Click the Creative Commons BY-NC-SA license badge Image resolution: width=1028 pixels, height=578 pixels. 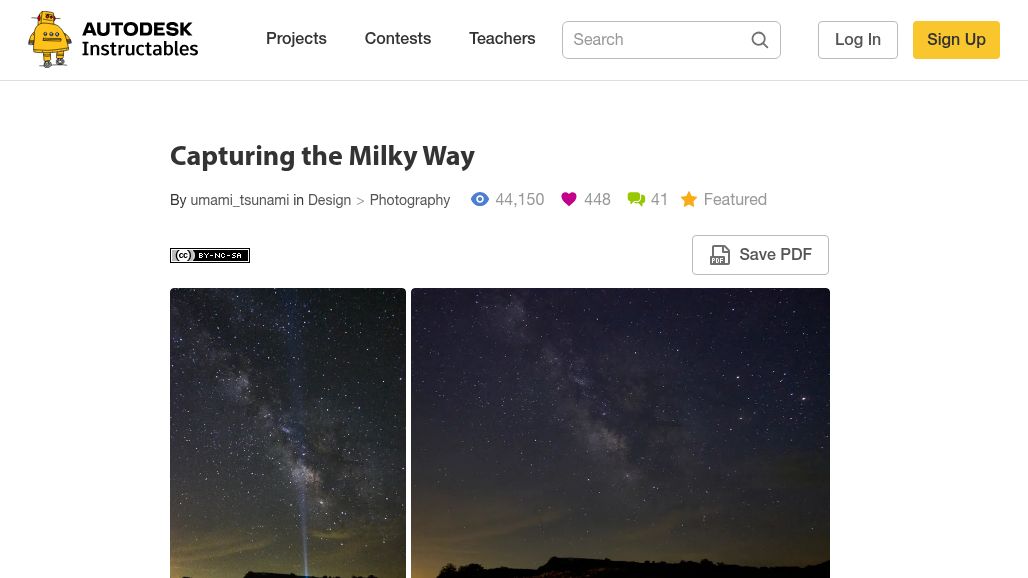(210, 255)
